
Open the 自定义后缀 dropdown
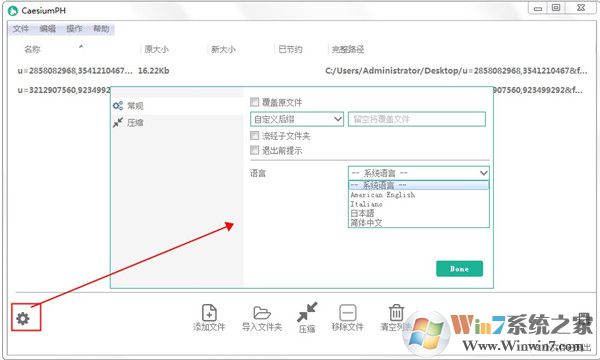(297, 119)
